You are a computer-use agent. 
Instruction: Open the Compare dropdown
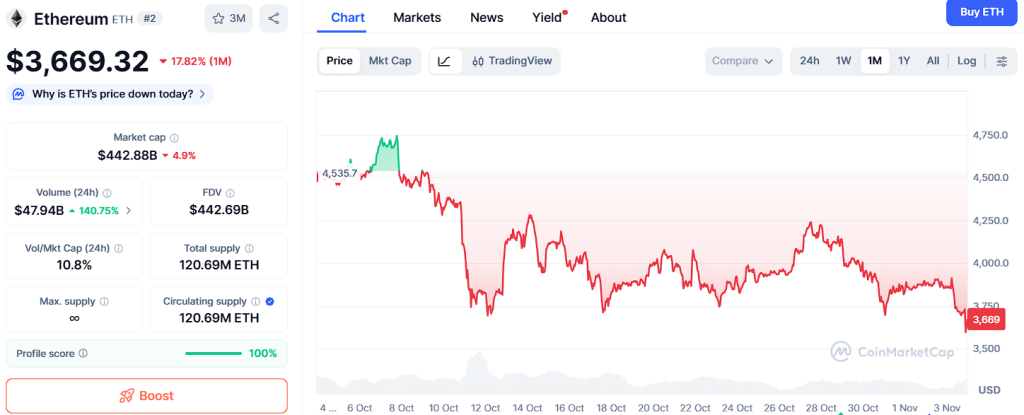click(742, 61)
